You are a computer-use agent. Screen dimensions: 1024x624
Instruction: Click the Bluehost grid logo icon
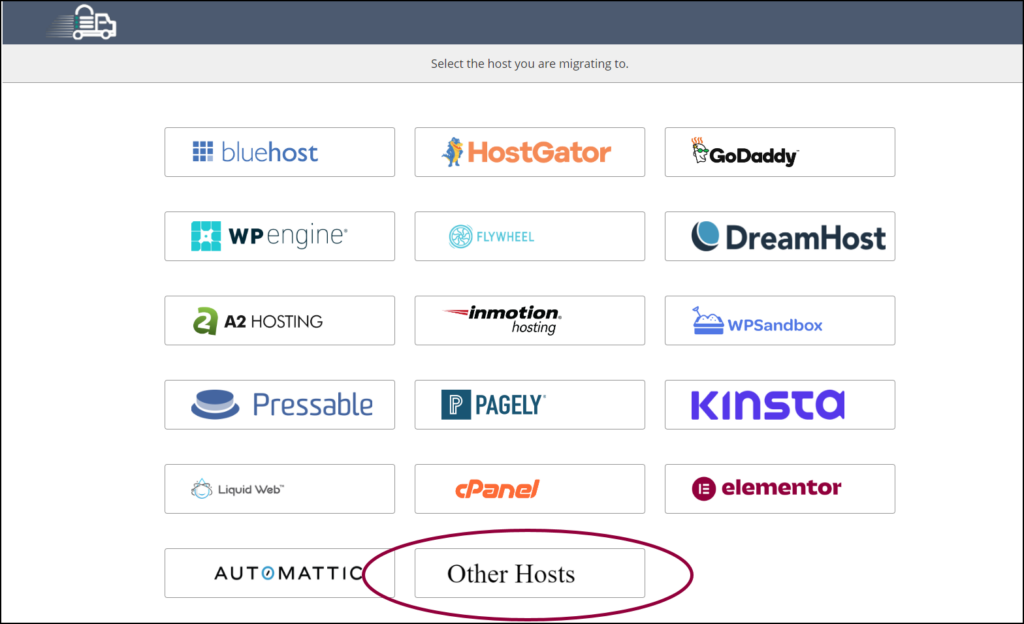pyautogui.click(x=202, y=151)
